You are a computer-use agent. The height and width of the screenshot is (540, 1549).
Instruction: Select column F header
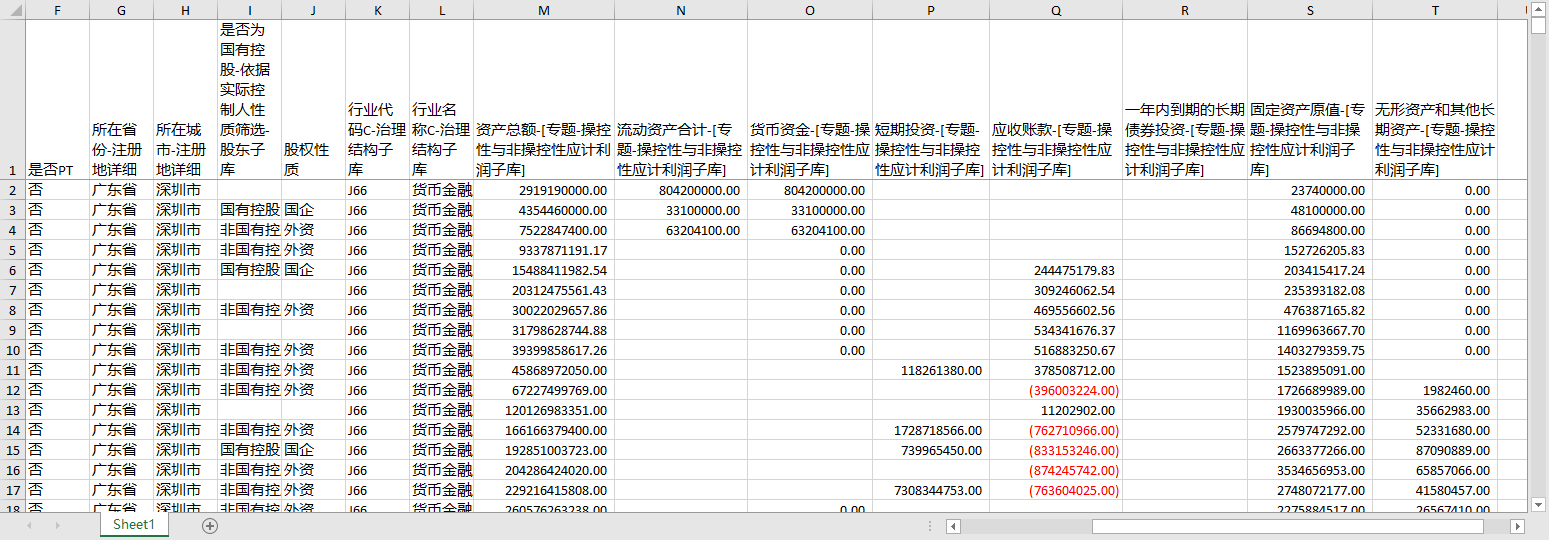[x=57, y=10]
